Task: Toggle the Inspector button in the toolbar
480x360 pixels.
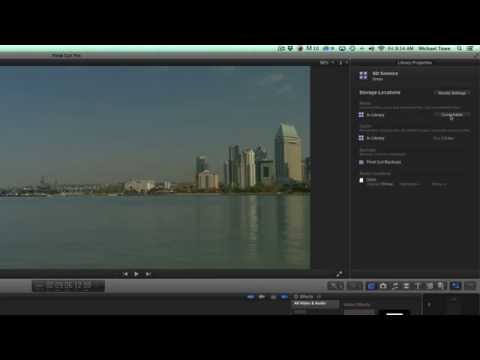Action: click(x=456, y=286)
